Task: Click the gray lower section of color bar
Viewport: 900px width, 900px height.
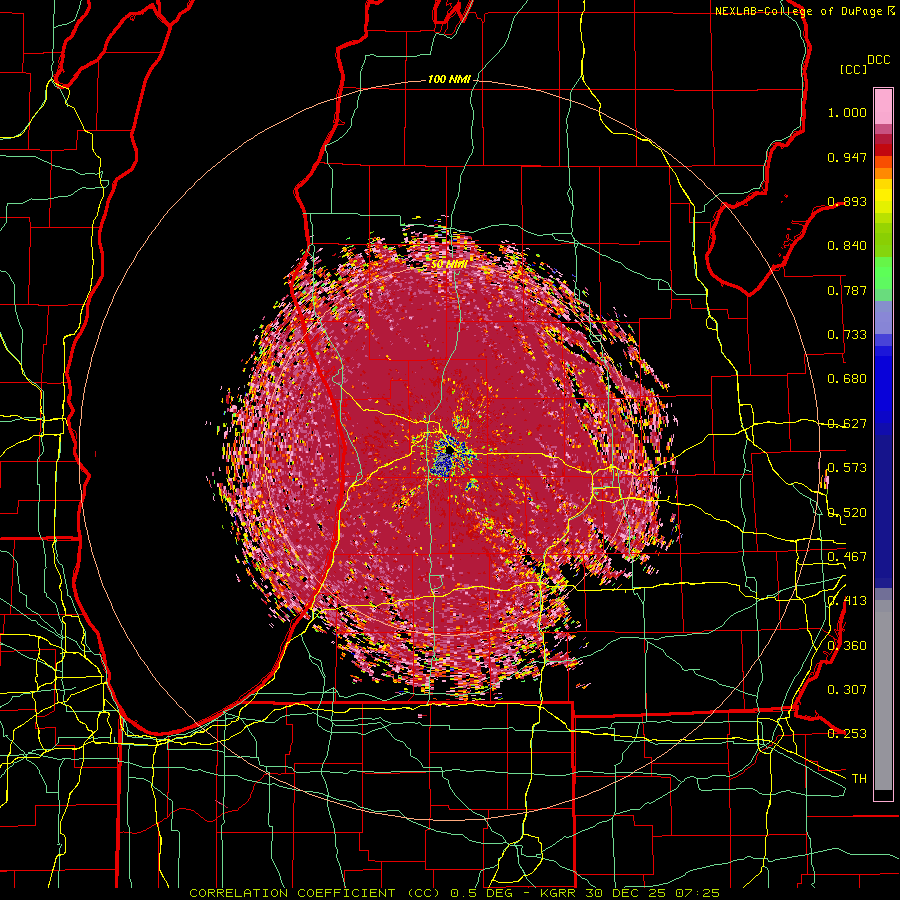Action: pos(883,695)
